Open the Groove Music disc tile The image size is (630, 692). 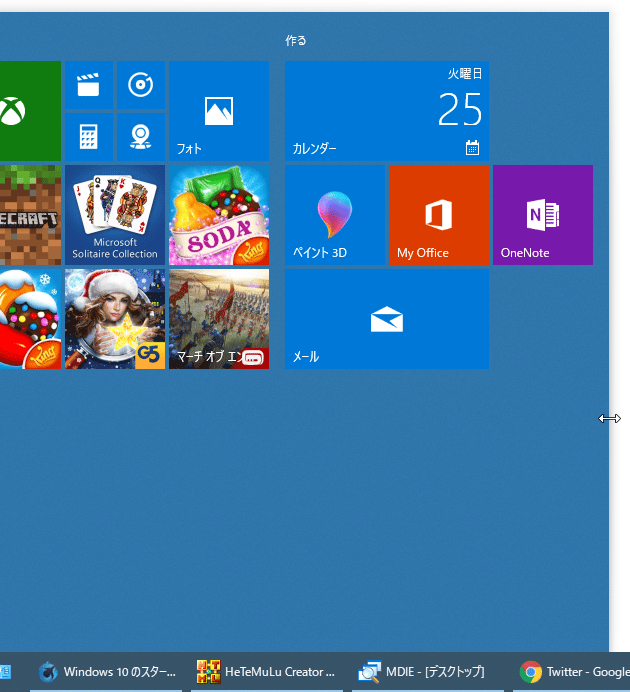(x=141, y=85)
